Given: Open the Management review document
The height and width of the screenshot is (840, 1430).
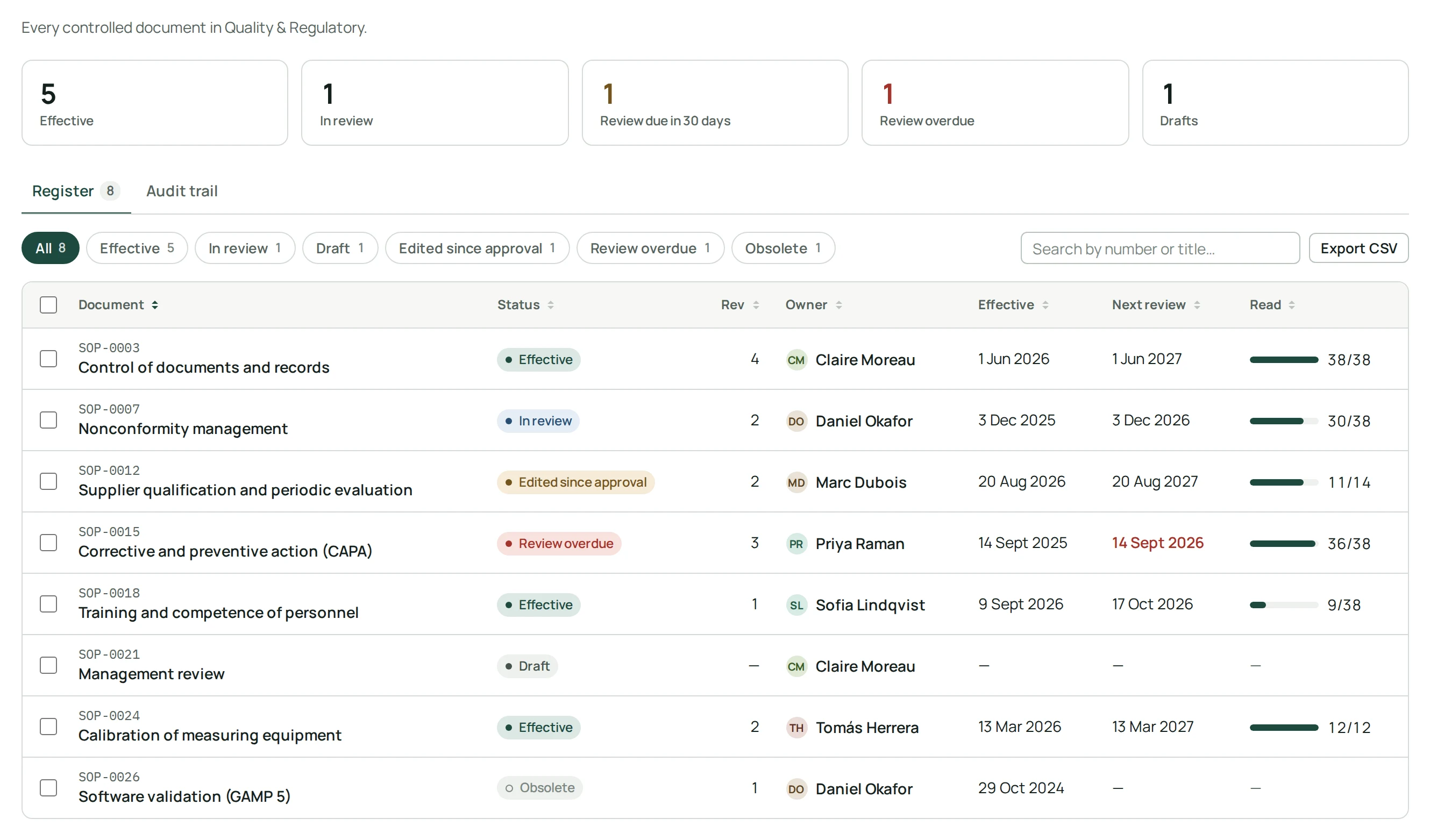Looking at the screenshot, I should [152, 674].
